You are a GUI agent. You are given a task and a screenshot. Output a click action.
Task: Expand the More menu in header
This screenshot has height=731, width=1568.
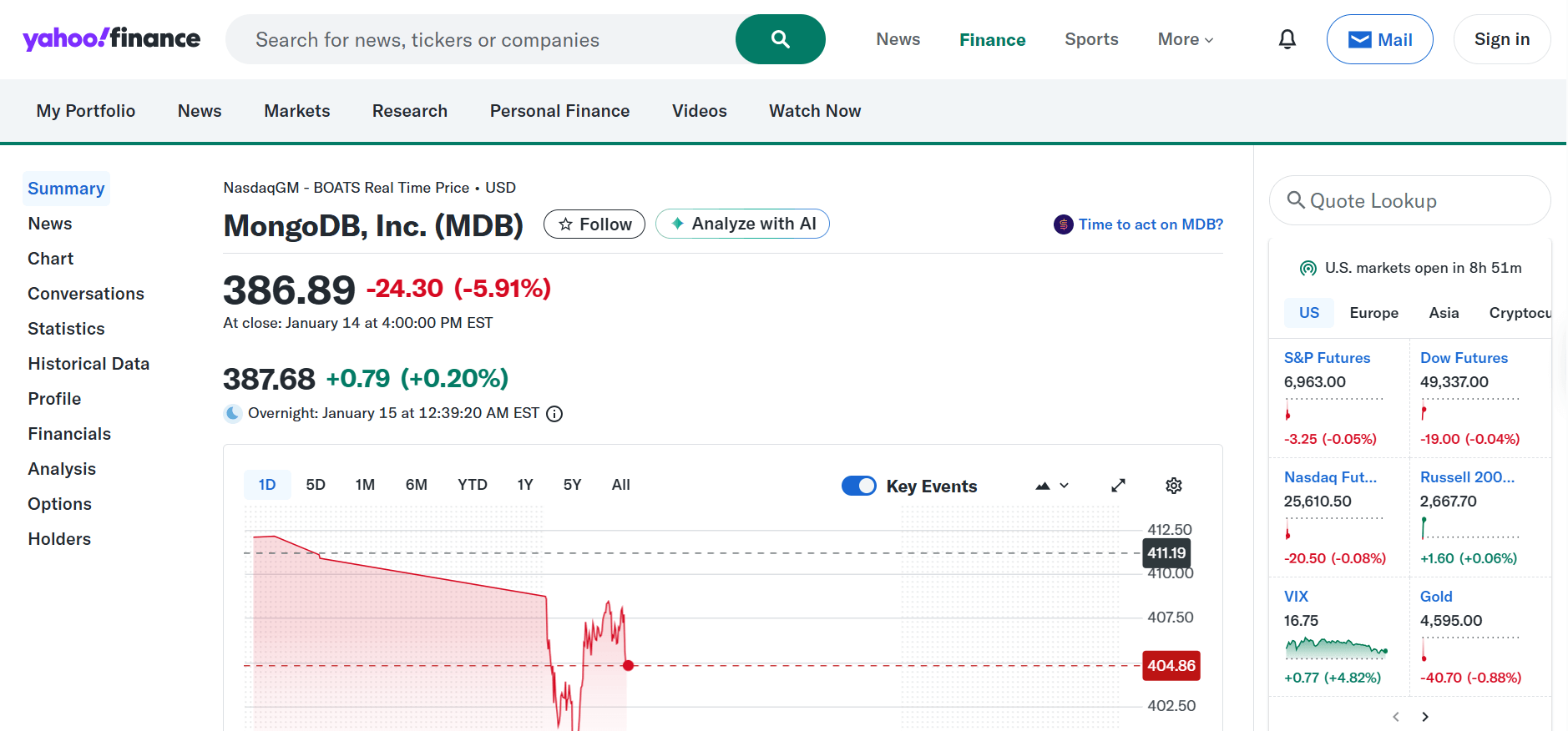click(x=1185, y=39)
